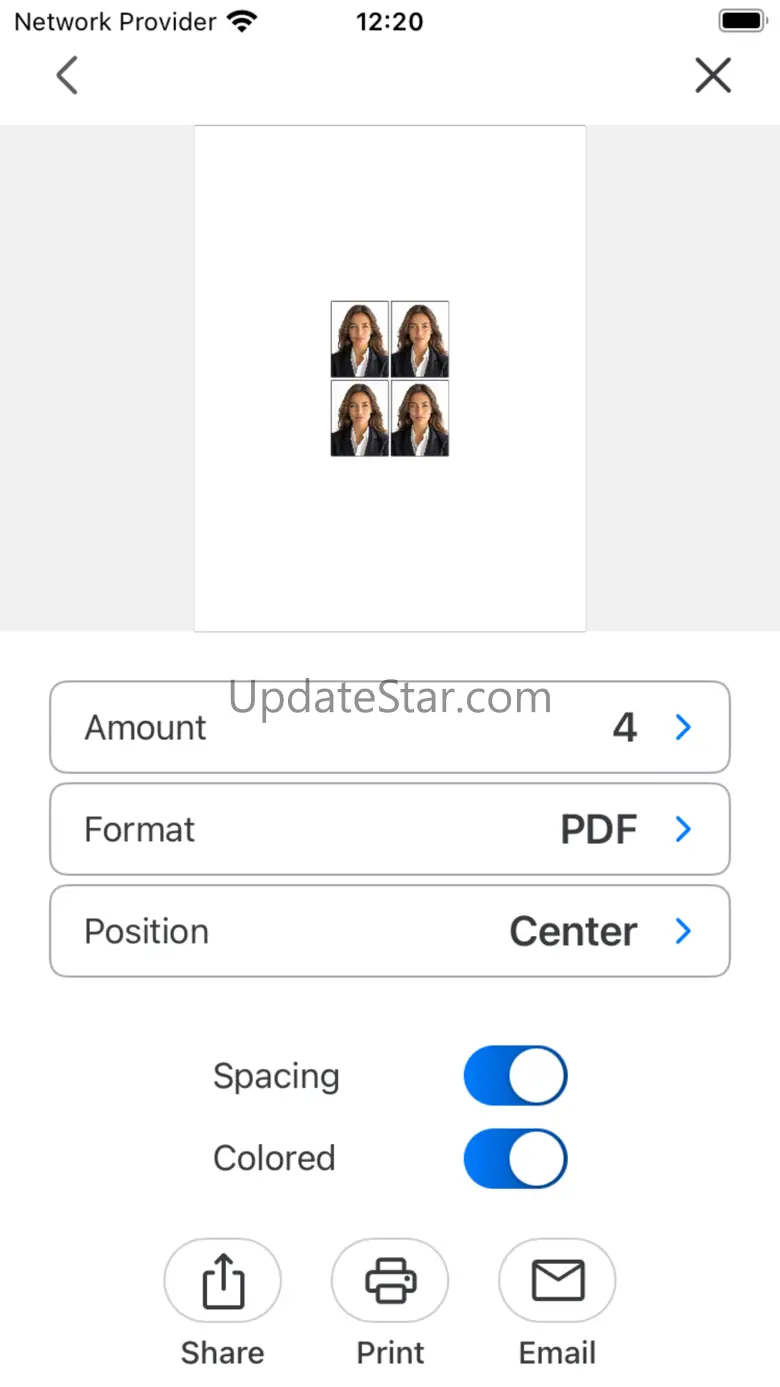Tap the Email envelope icon

557,1280
